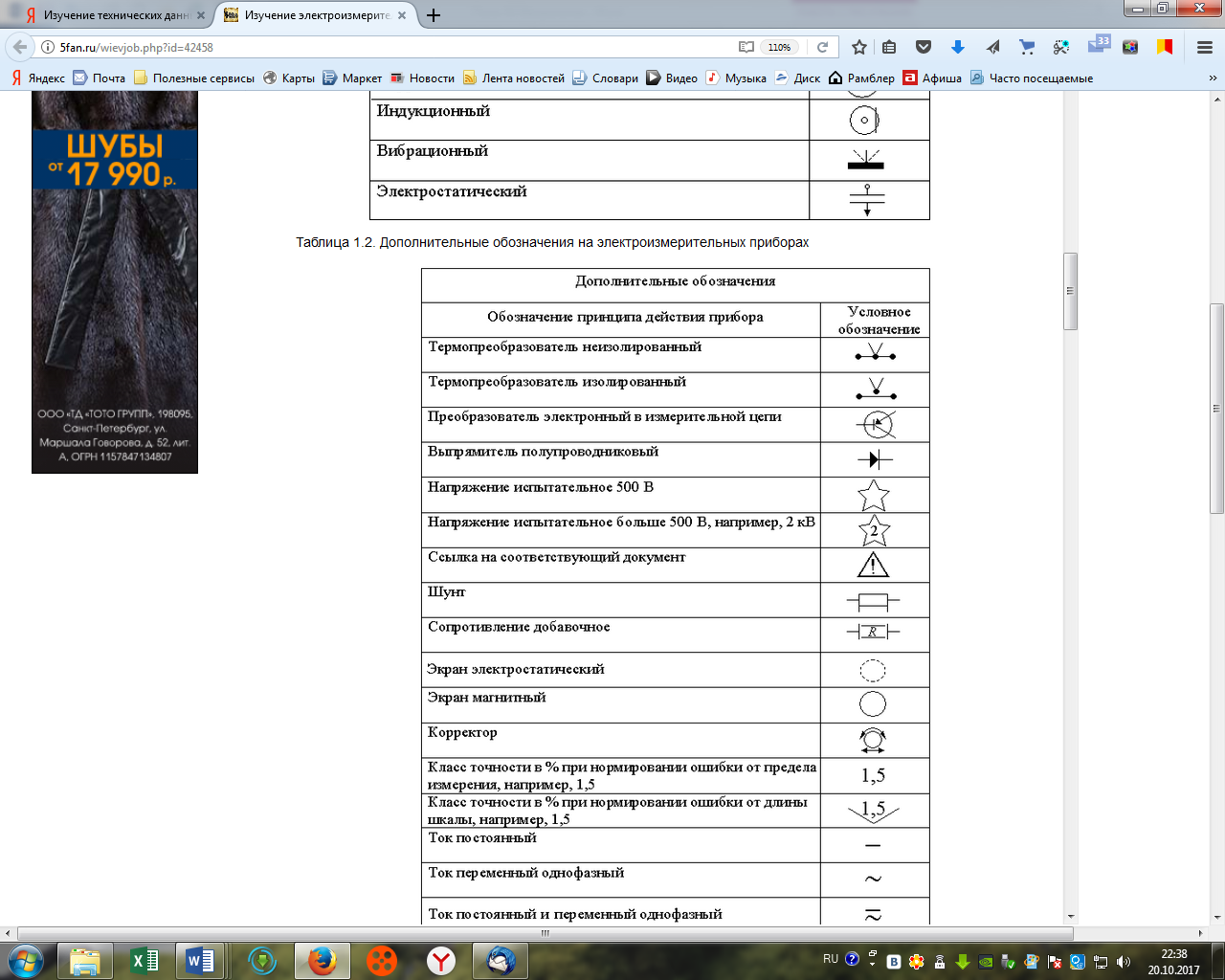Open the orange film reel app
Viewport: 1225px width, 980px height.
pyautogui.click(x=382, y=960)
